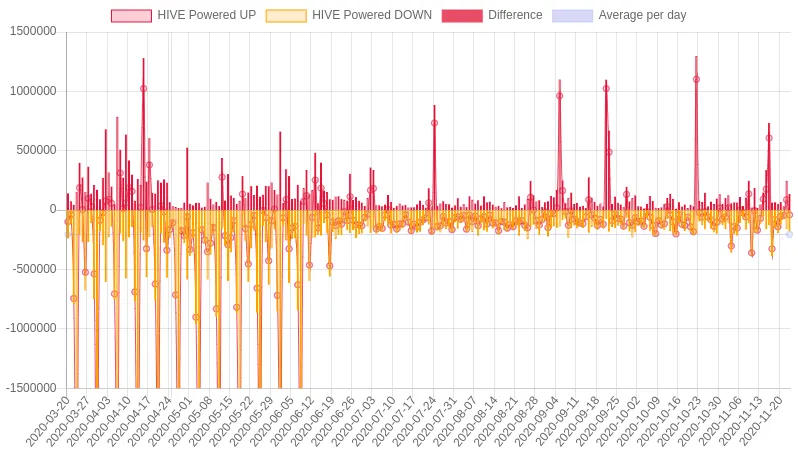Toggle the Average per day legend label
The width and height of the screenshot is (798, 450).
642,15
